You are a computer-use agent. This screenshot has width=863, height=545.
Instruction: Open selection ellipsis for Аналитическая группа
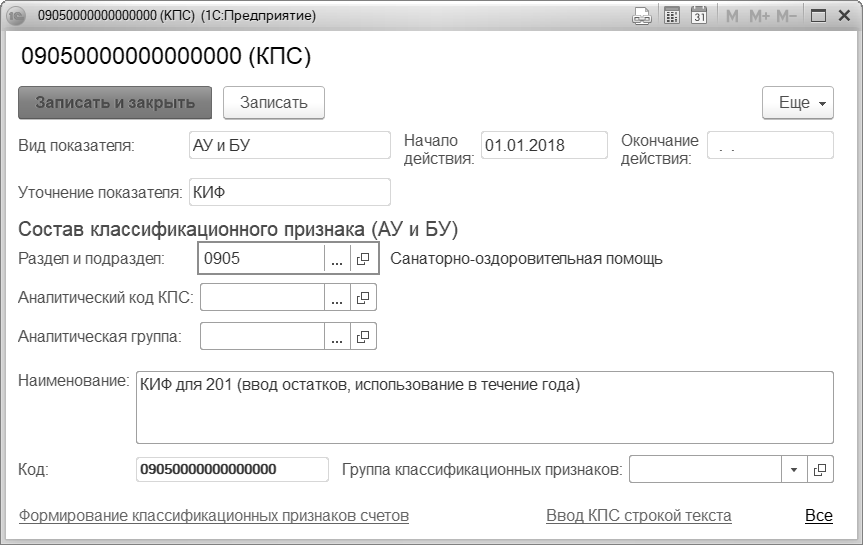pos(337,336)
